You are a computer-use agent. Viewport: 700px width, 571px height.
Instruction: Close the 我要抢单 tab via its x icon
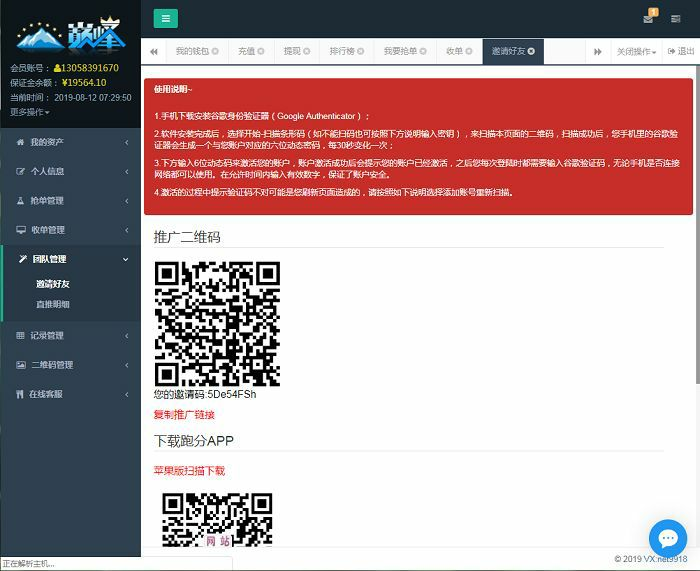(x=423, y=51)
